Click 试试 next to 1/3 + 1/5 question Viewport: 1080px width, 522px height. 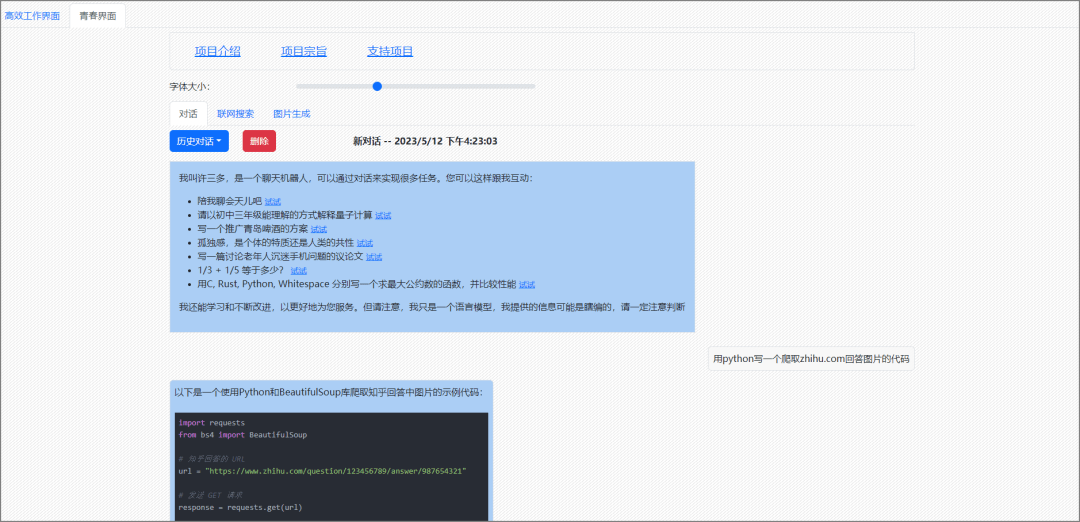(x=299, y=271)
